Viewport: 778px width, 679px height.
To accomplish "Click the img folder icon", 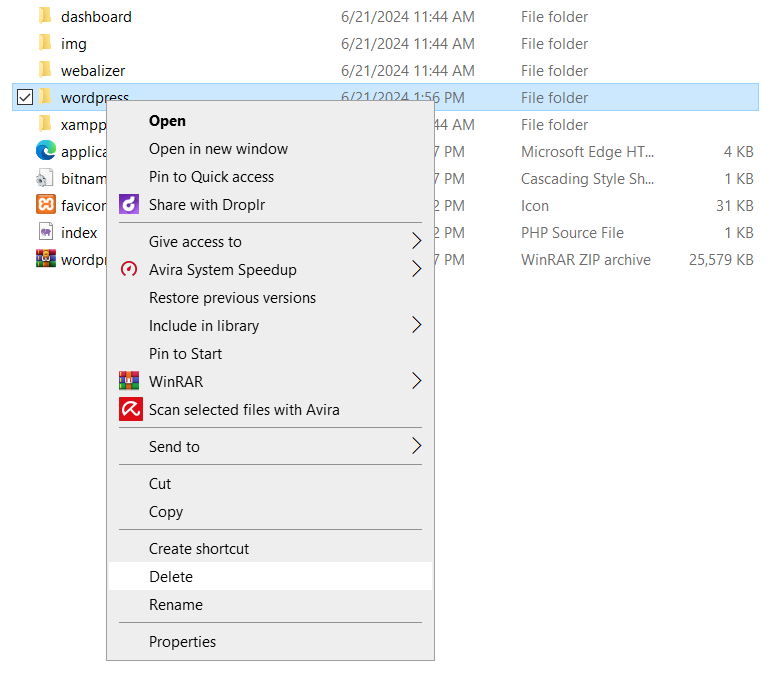I will (x=45, y=43).
